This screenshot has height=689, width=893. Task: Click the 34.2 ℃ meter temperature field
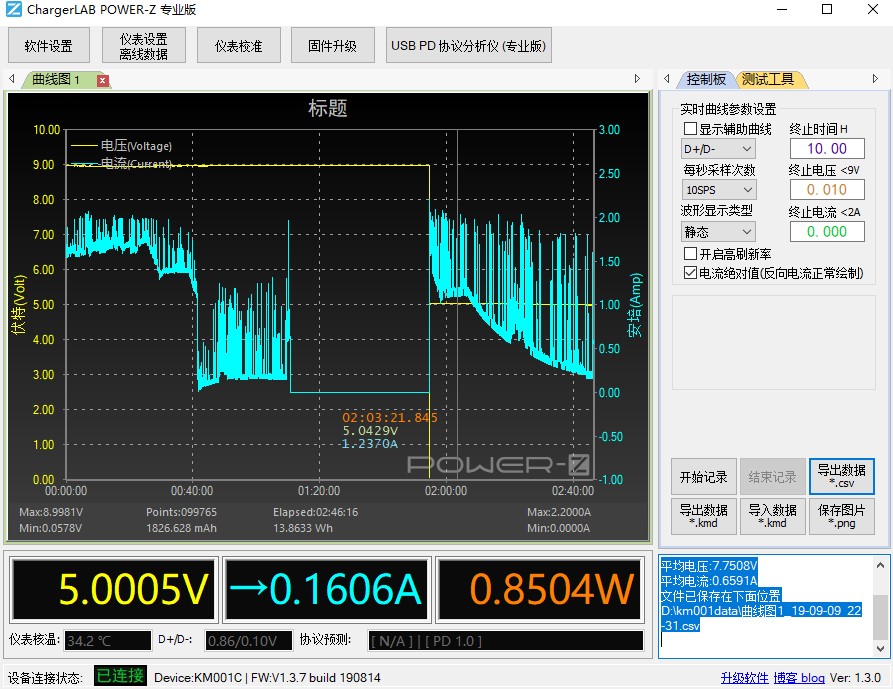tap(108, 641)
